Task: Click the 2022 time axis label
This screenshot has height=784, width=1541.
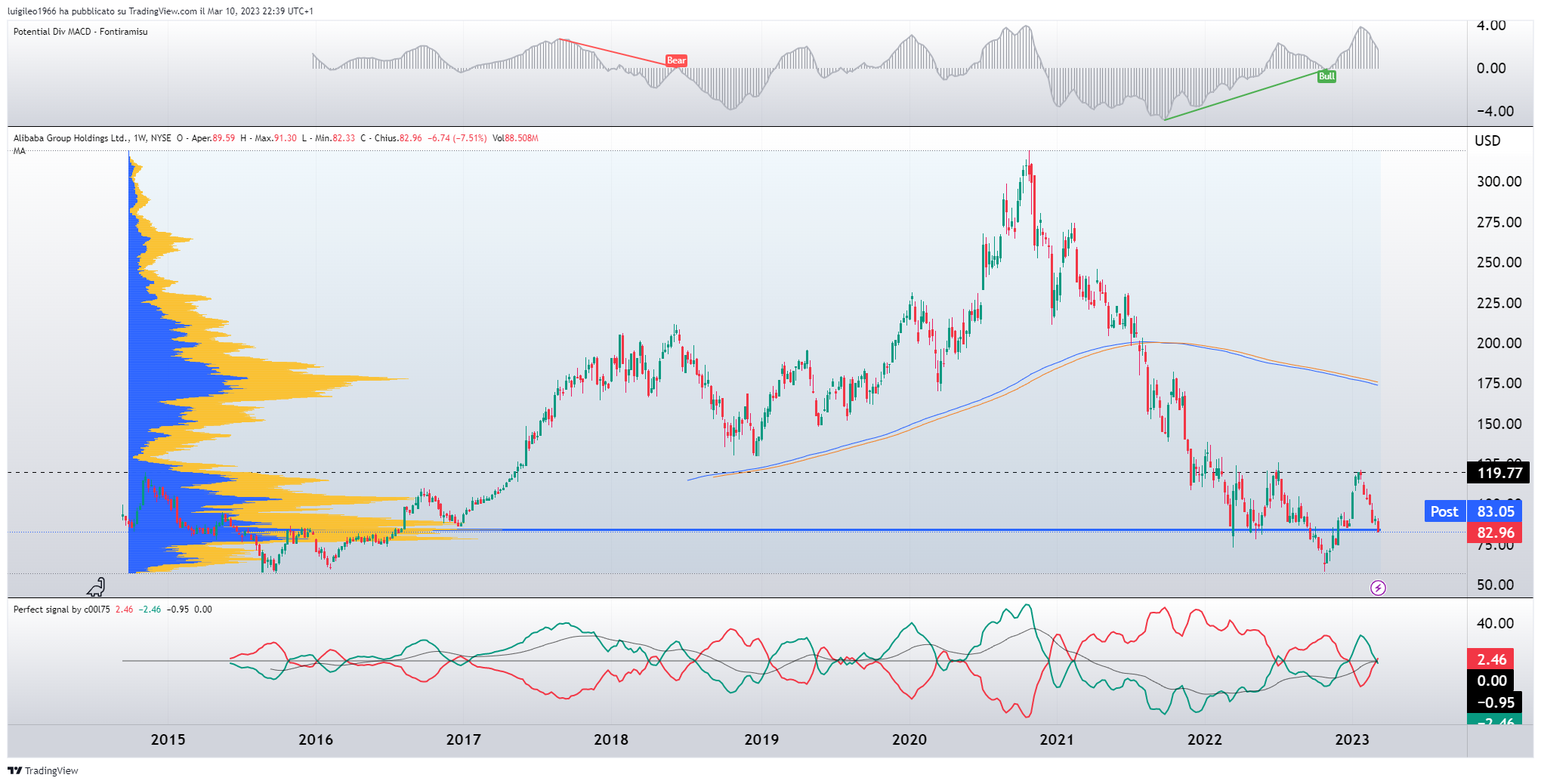Action: click(x=1205, y=739)
